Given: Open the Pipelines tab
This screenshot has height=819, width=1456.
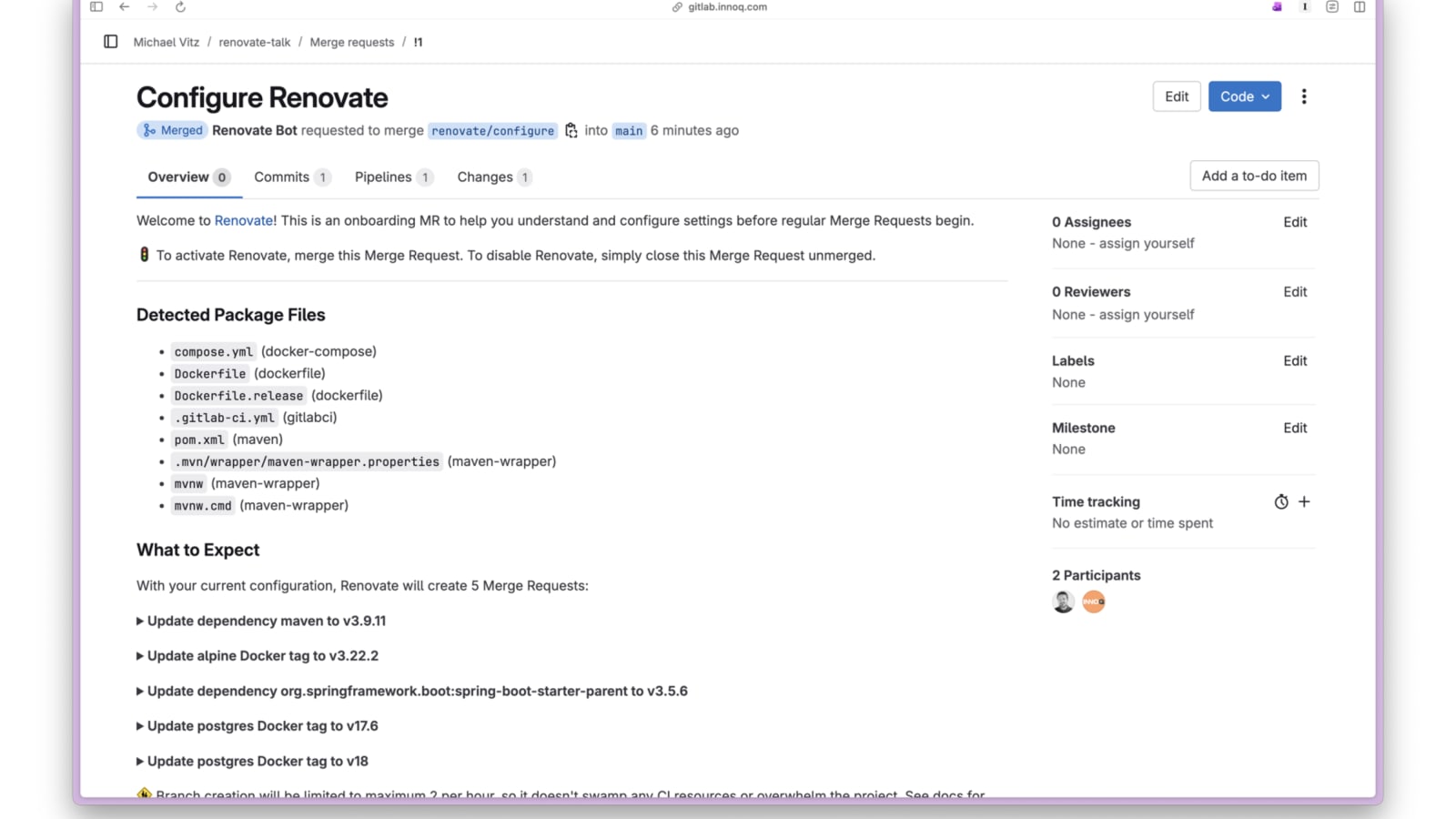Looking at the screenshot, I should coord(393,177).
